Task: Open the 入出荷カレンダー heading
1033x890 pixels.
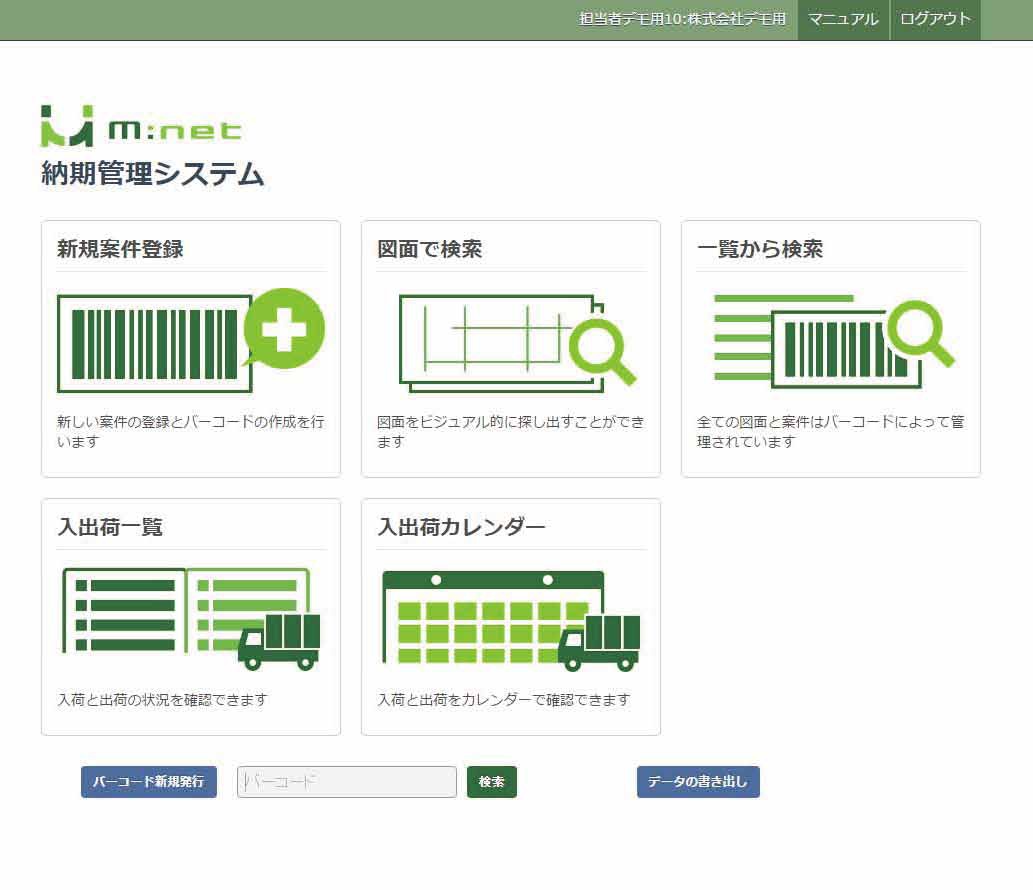Action: 461,527
